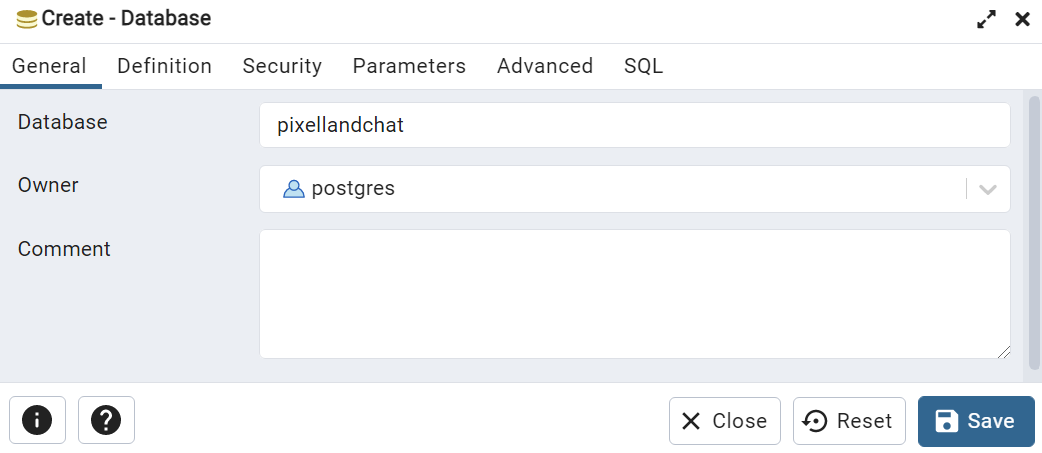
Task: Click the user icon beside postgres
Action: click(294, 189)
